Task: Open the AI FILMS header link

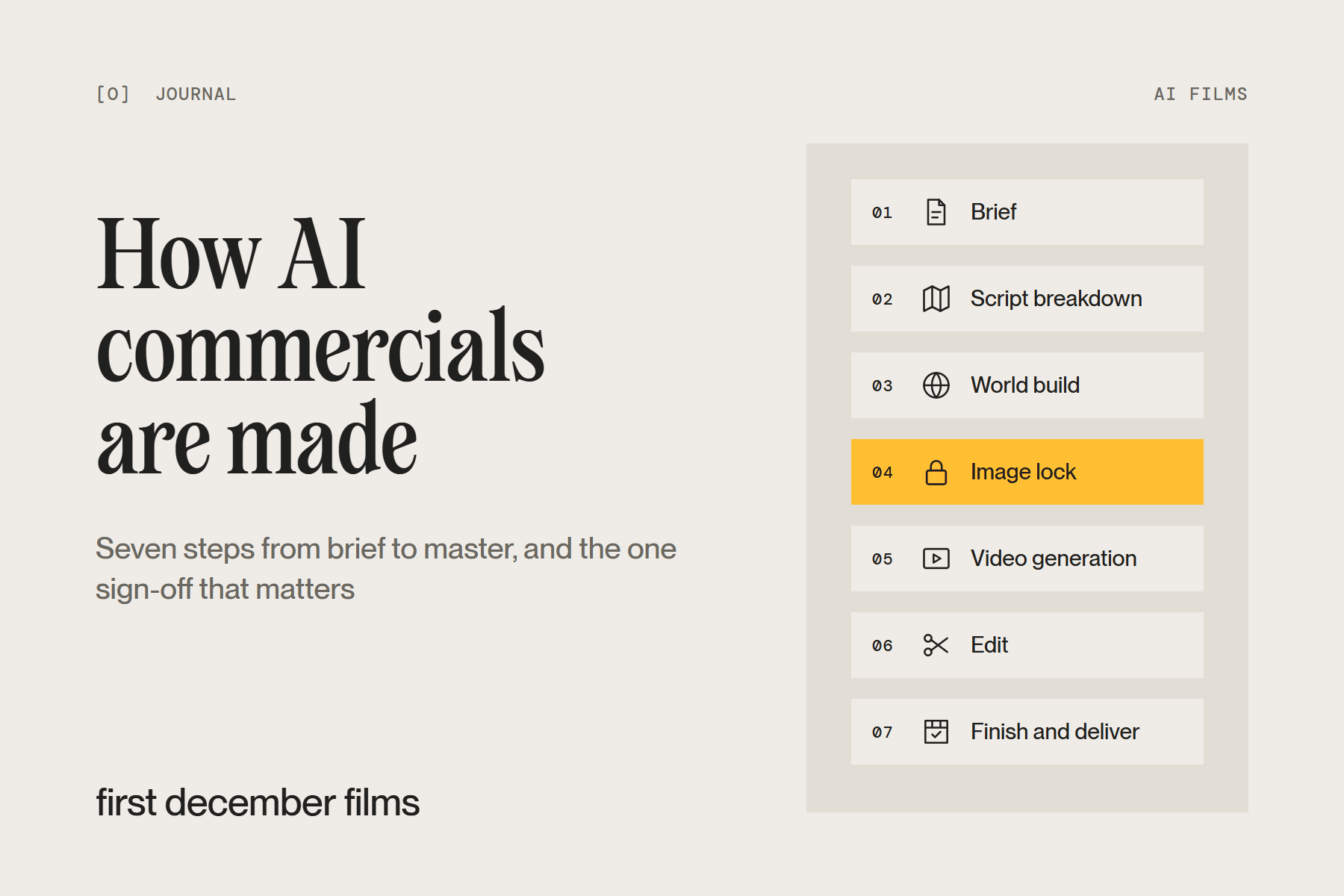Action: (x=1201, y=94)
